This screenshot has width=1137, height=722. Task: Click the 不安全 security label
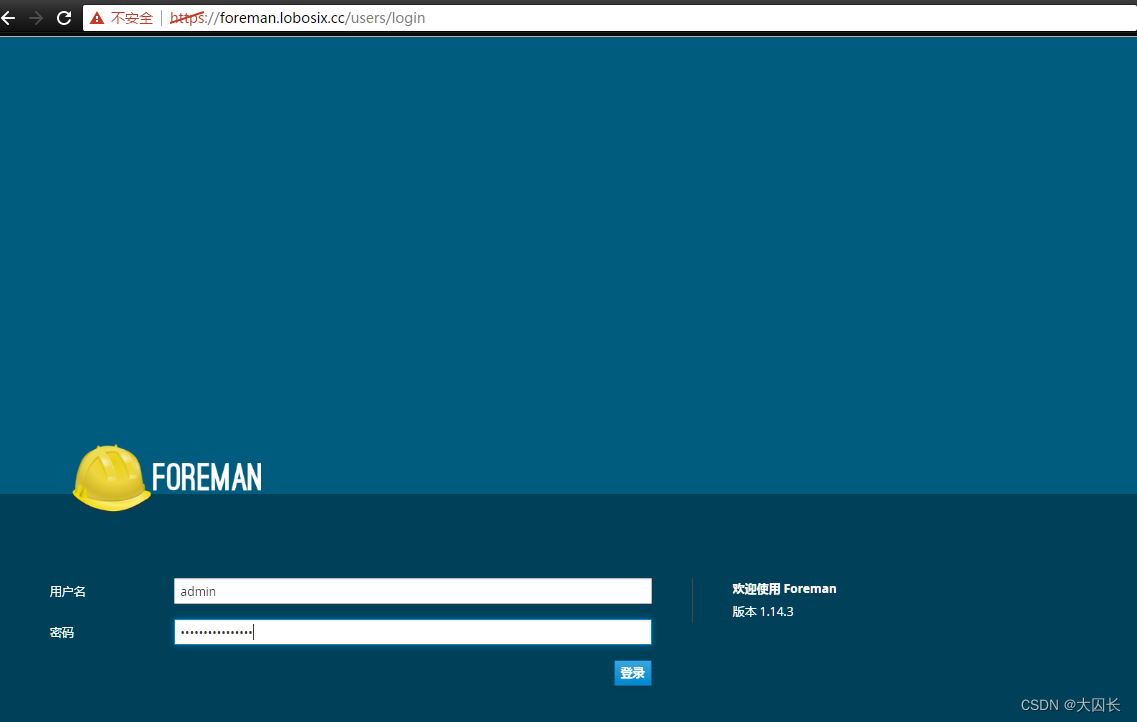132,18
